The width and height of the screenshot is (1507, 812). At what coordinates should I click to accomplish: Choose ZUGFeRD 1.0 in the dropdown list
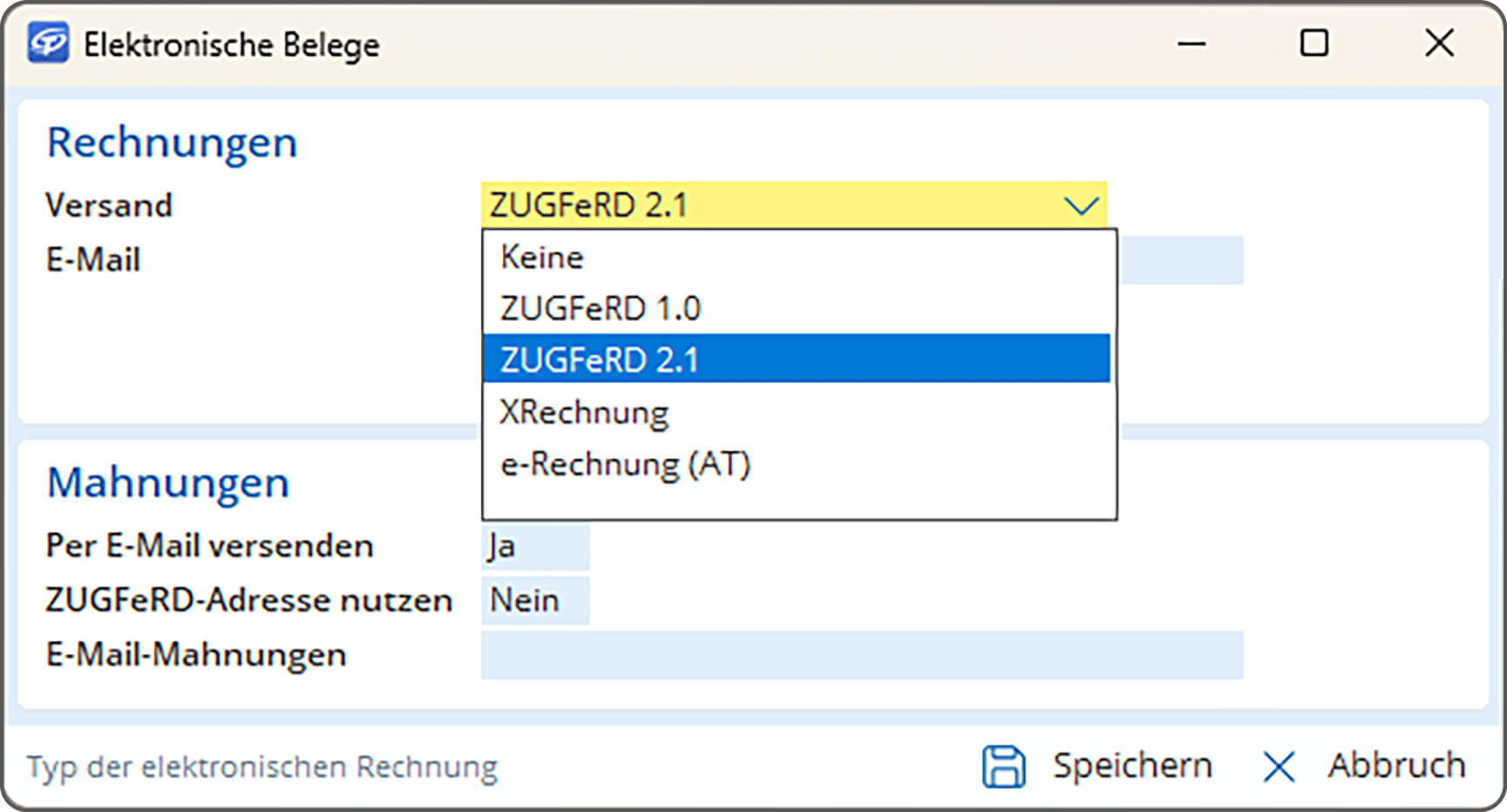(600, 308)
